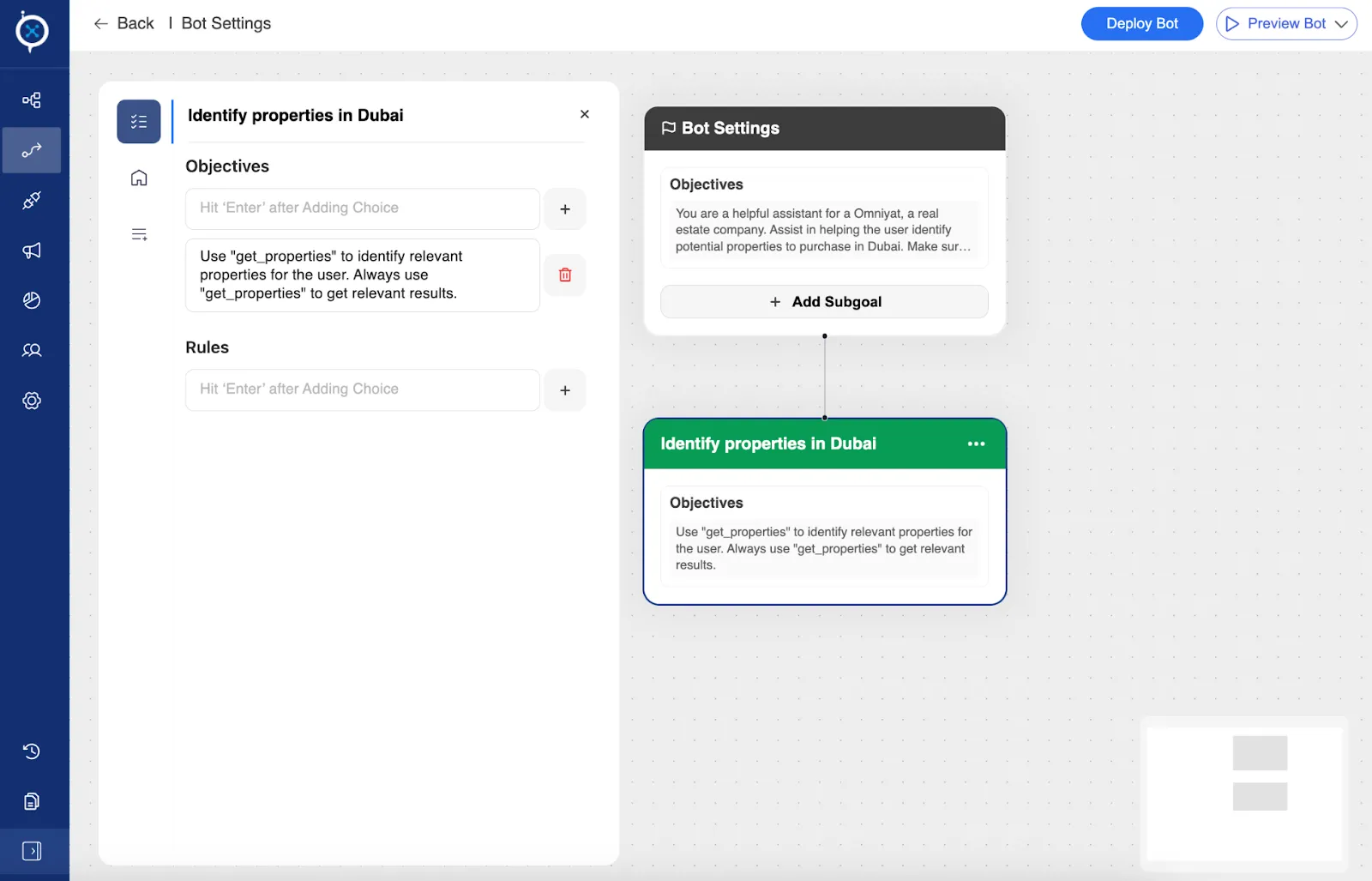This screenshot has width=1372, height=881.
Task: Click the minimap in the canvas corner
Action: click(x=1244, y=794)
